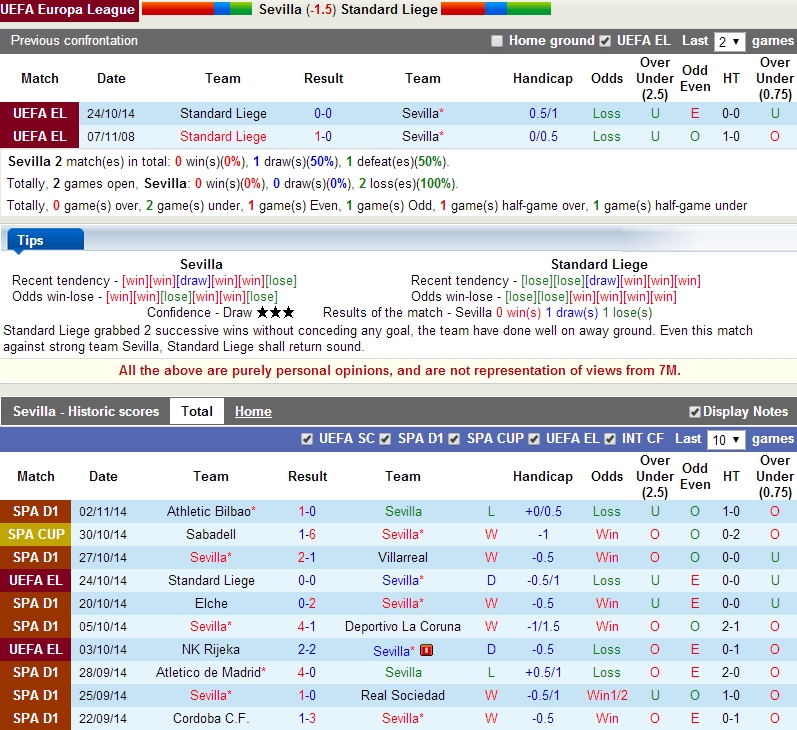Open NK Rijeka team link
797x730 pixels.
point(210,649)
